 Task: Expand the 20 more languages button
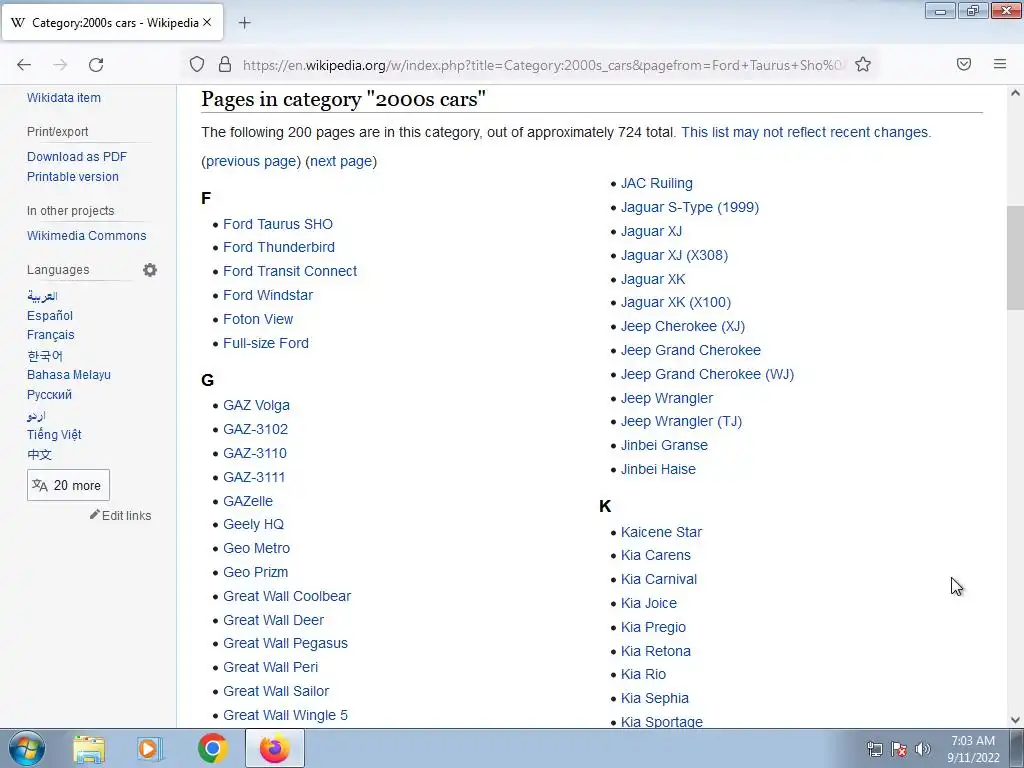68,485
